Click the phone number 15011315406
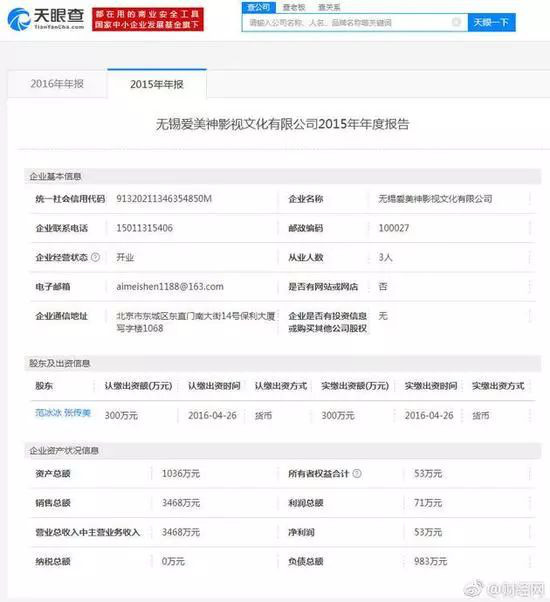The image size is (550, 602). click(145, 228)
